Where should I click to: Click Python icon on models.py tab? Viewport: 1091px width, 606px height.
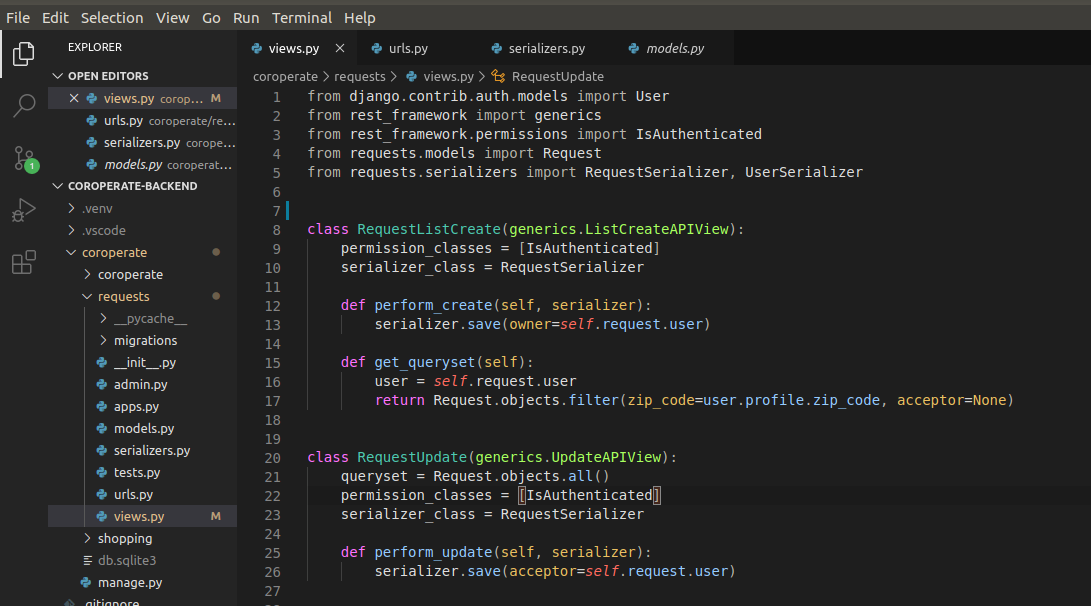634,48
